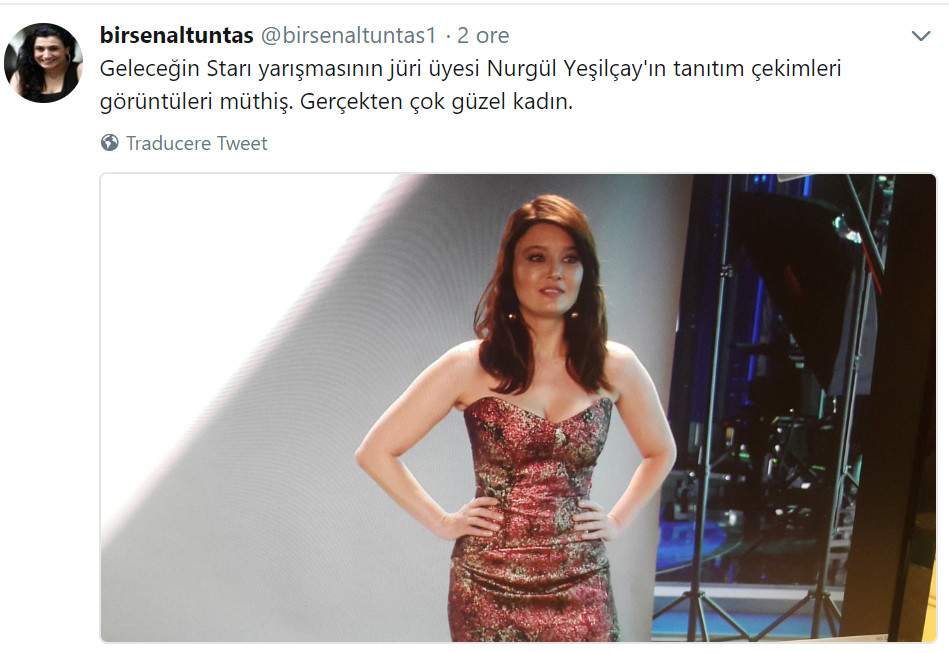
Task: Click the sentence Gerçekten çok güzel kadın
Action: point(436,102)
